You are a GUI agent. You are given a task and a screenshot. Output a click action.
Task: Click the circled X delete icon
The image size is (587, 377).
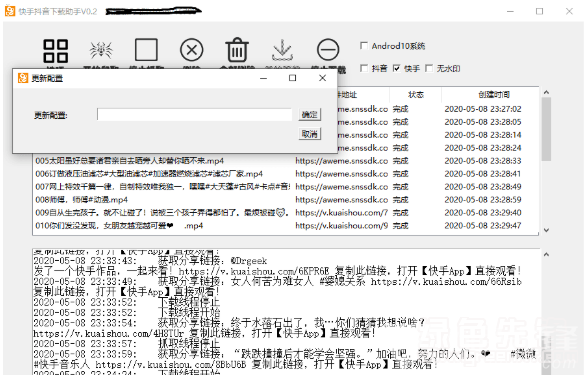coord(192,50)
